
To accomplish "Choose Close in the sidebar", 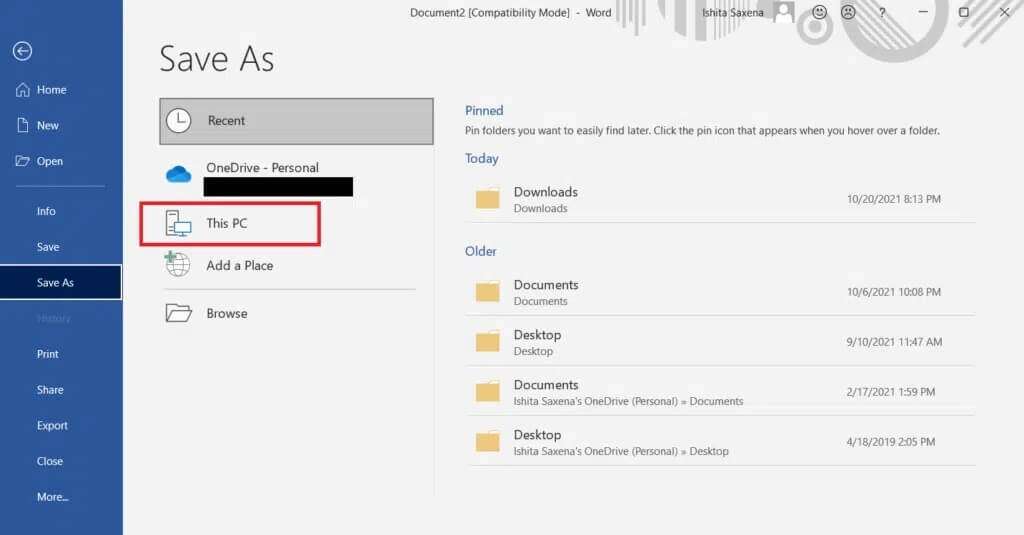I will coord(61,461).
